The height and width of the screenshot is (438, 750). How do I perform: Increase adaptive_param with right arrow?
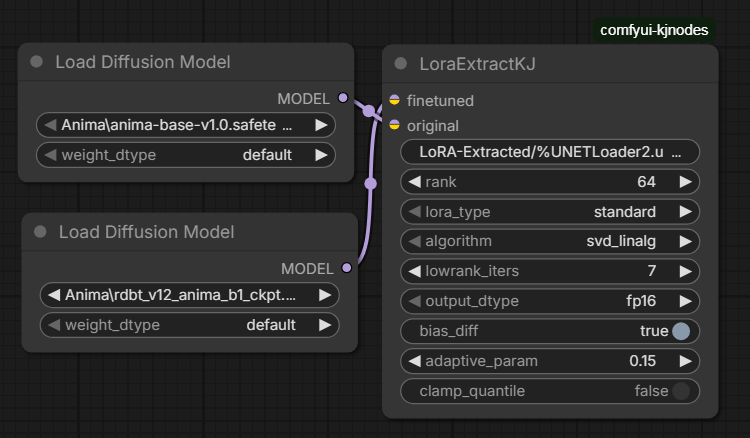click(x=685, y=361)
